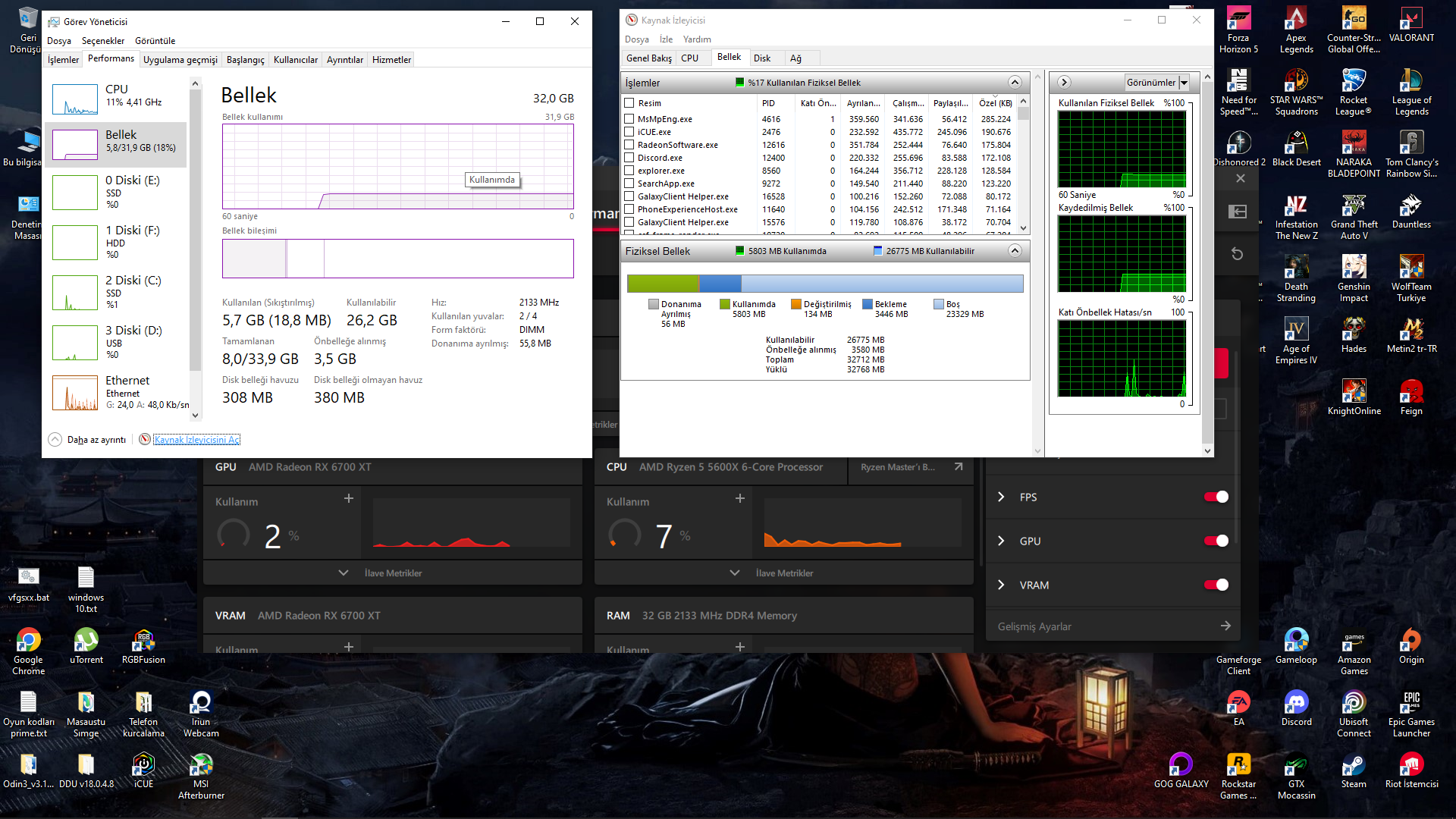Launch Riot İstemcisi desktop icon
Screen dimensions: 1456x819
tap(1411, 771)
